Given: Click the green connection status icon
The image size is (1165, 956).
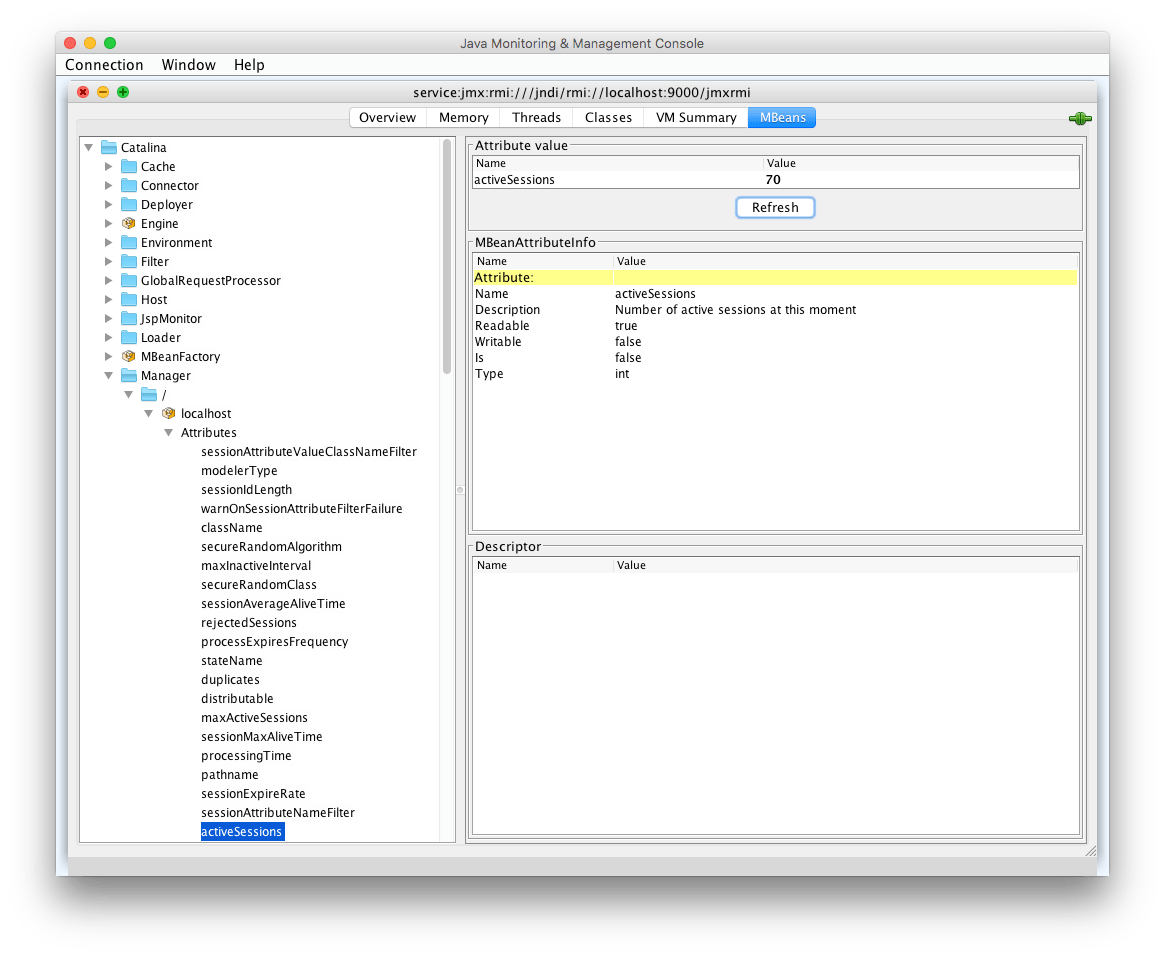Looking at the screenshot, I should tap(1080, 118).
